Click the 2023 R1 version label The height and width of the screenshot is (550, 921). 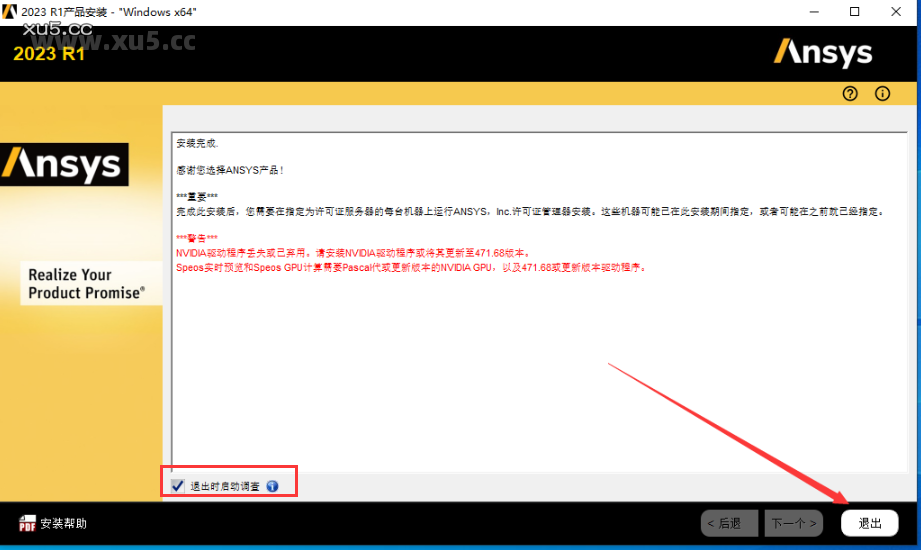coord(48,53)
